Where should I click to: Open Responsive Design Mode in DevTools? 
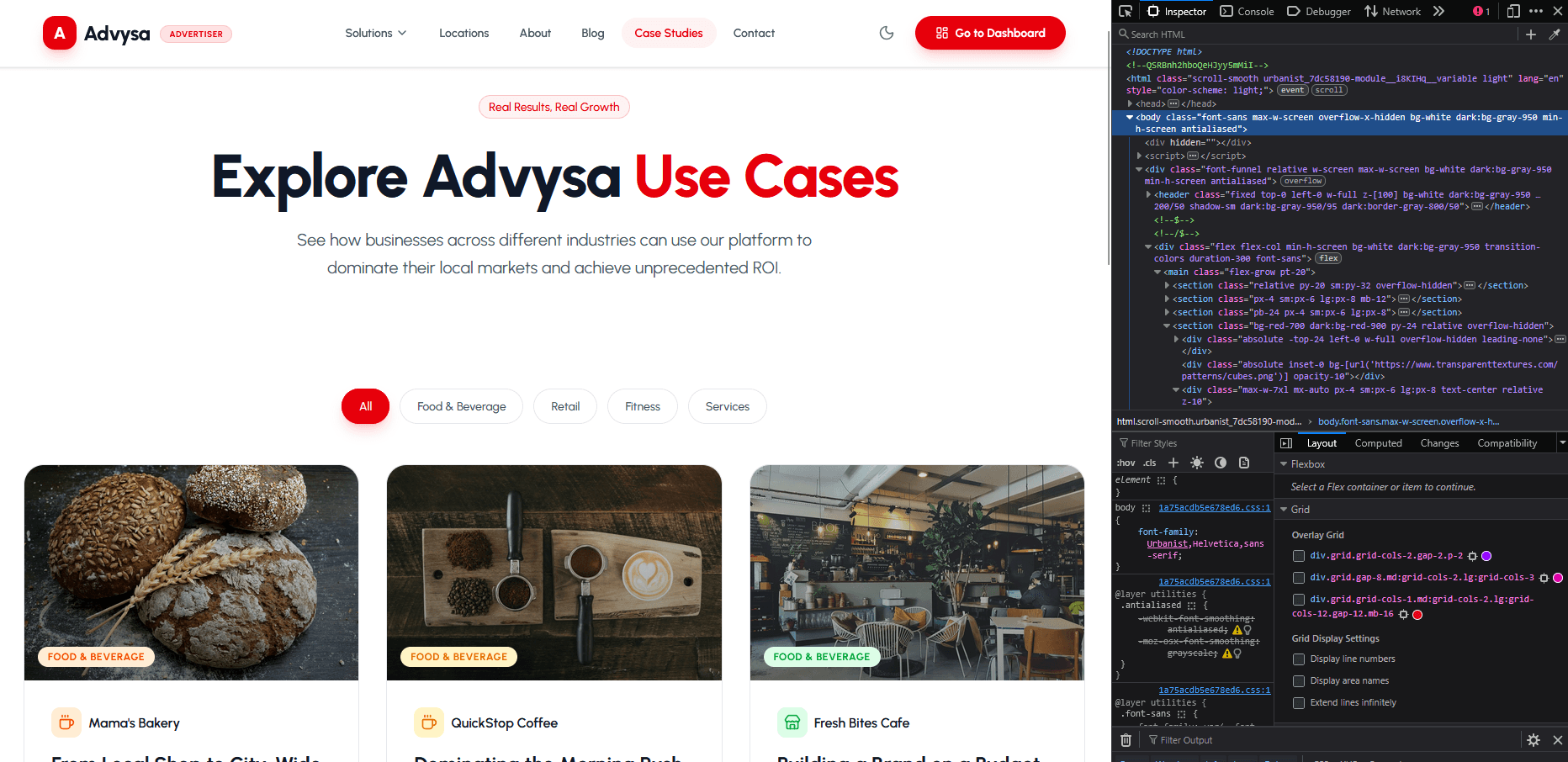(x=1513, y=11)
